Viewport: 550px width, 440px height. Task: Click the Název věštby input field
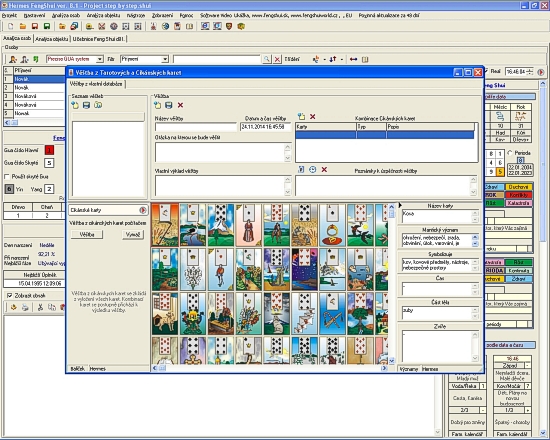pos(196,127)
